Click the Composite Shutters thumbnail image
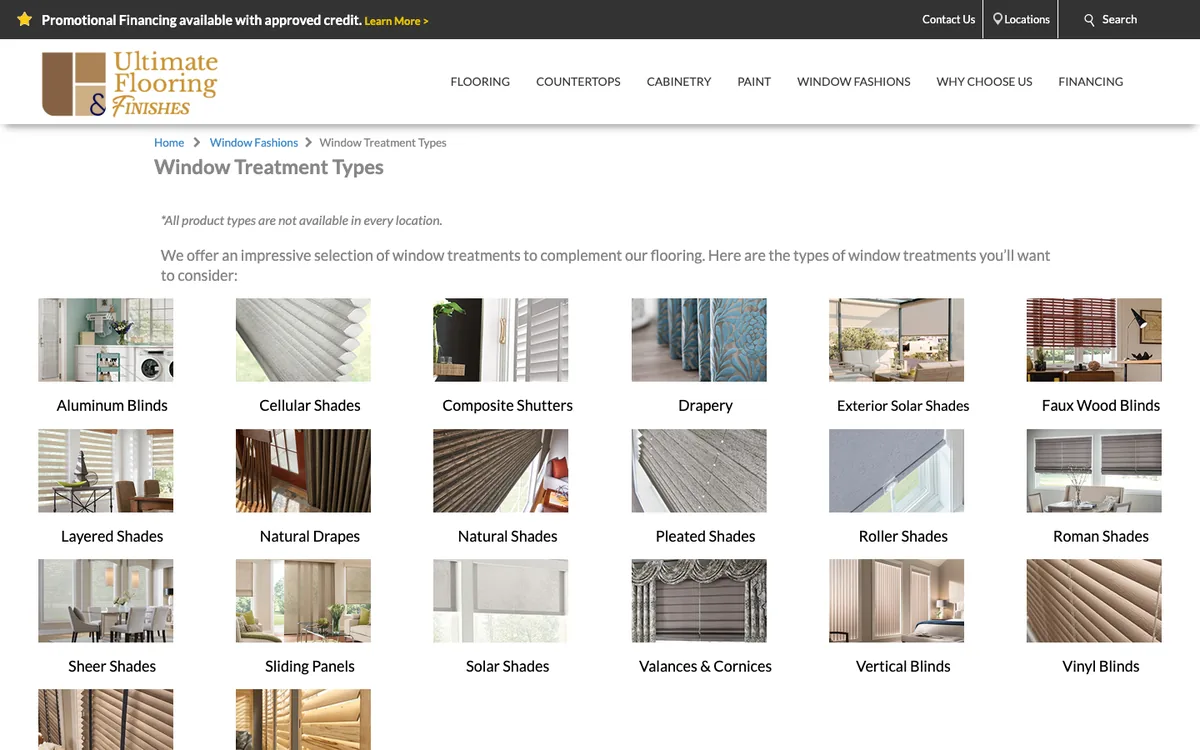Viewport: 1200px width, 750px height. click(501, 340)
